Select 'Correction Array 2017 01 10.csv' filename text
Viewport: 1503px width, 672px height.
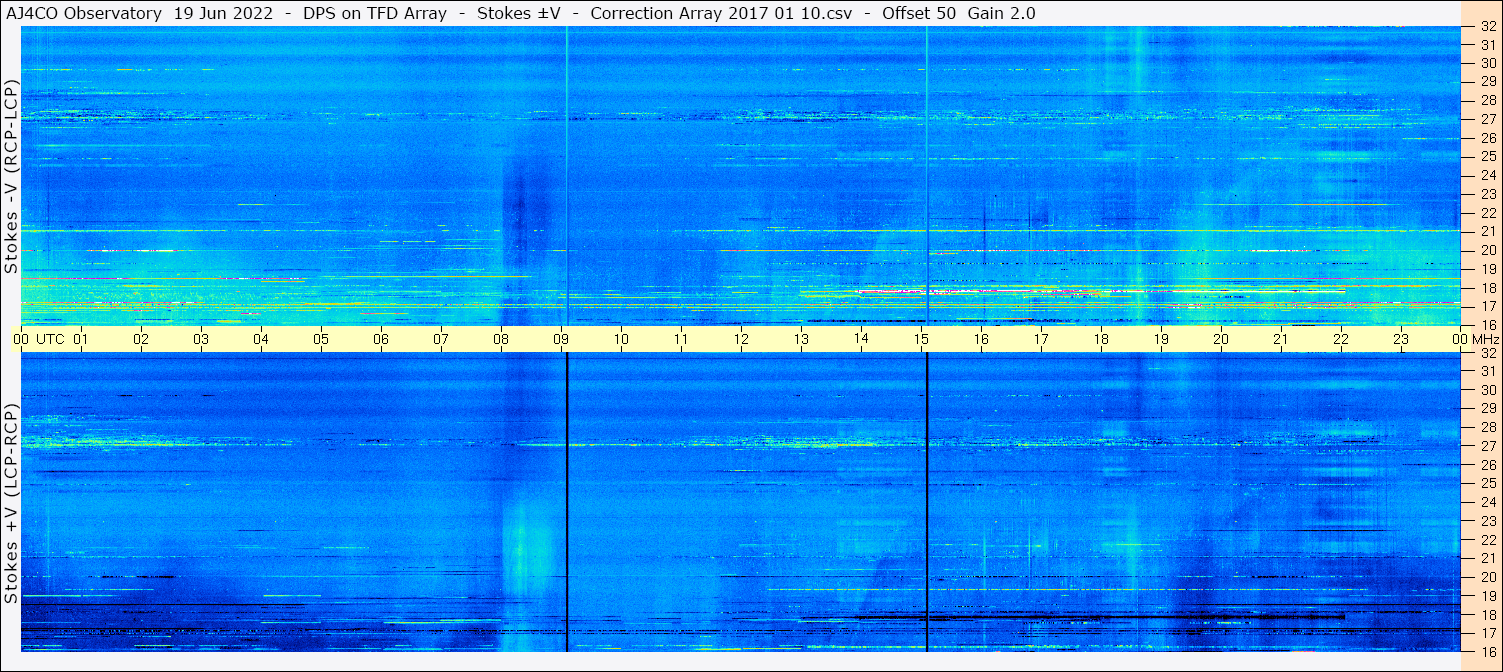[x=721, y=14]
